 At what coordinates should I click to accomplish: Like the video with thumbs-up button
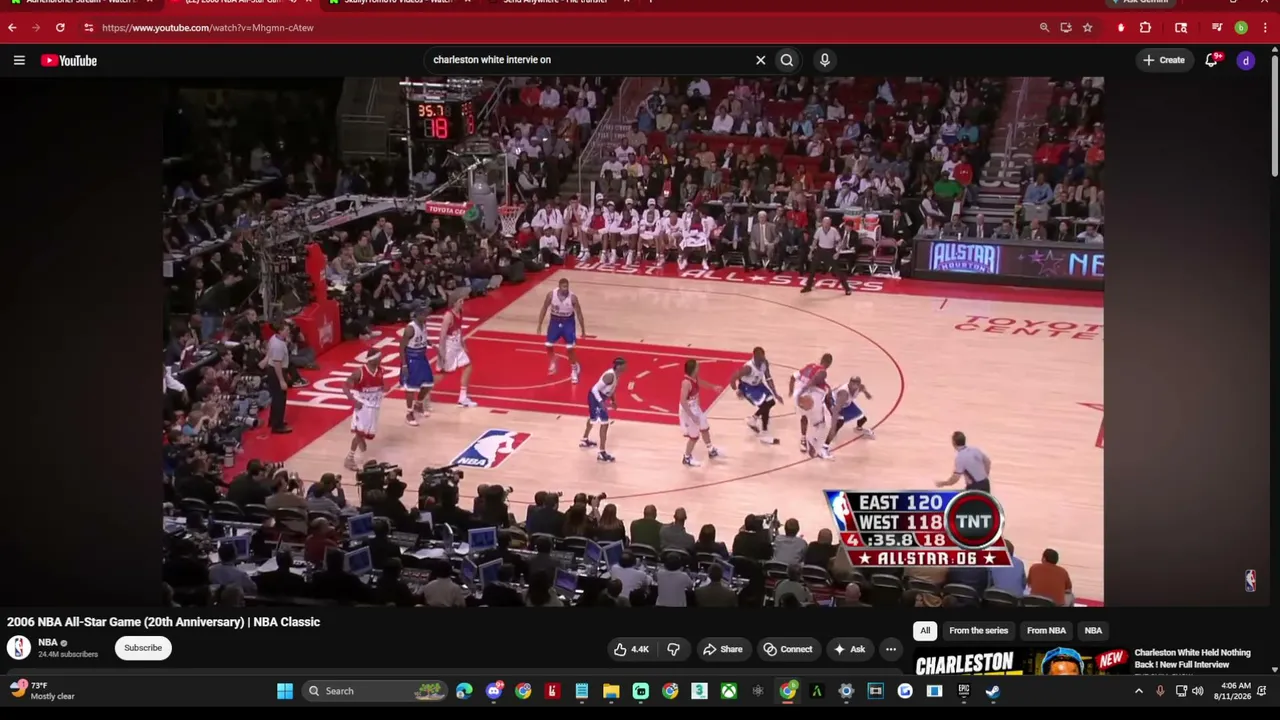click(x=631, y=649)
